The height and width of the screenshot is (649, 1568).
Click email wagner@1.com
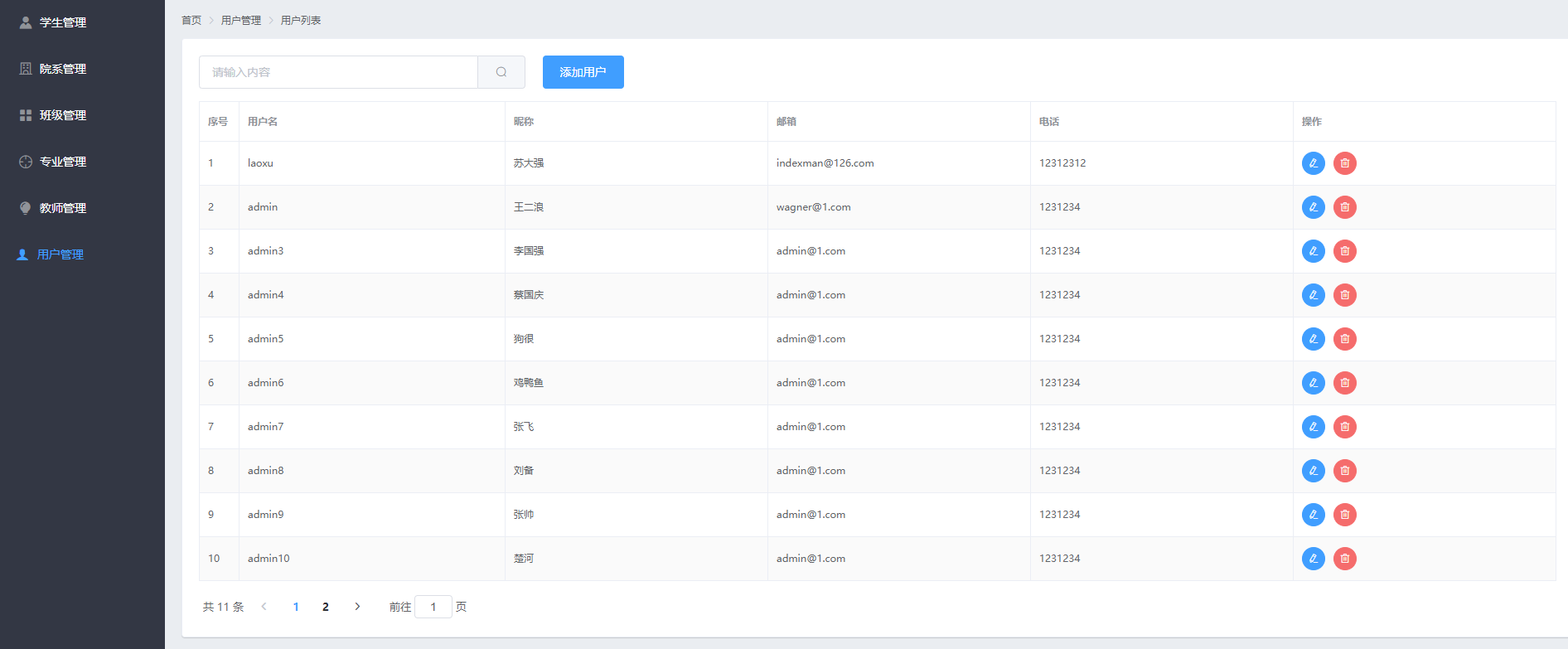click(813, 207)
